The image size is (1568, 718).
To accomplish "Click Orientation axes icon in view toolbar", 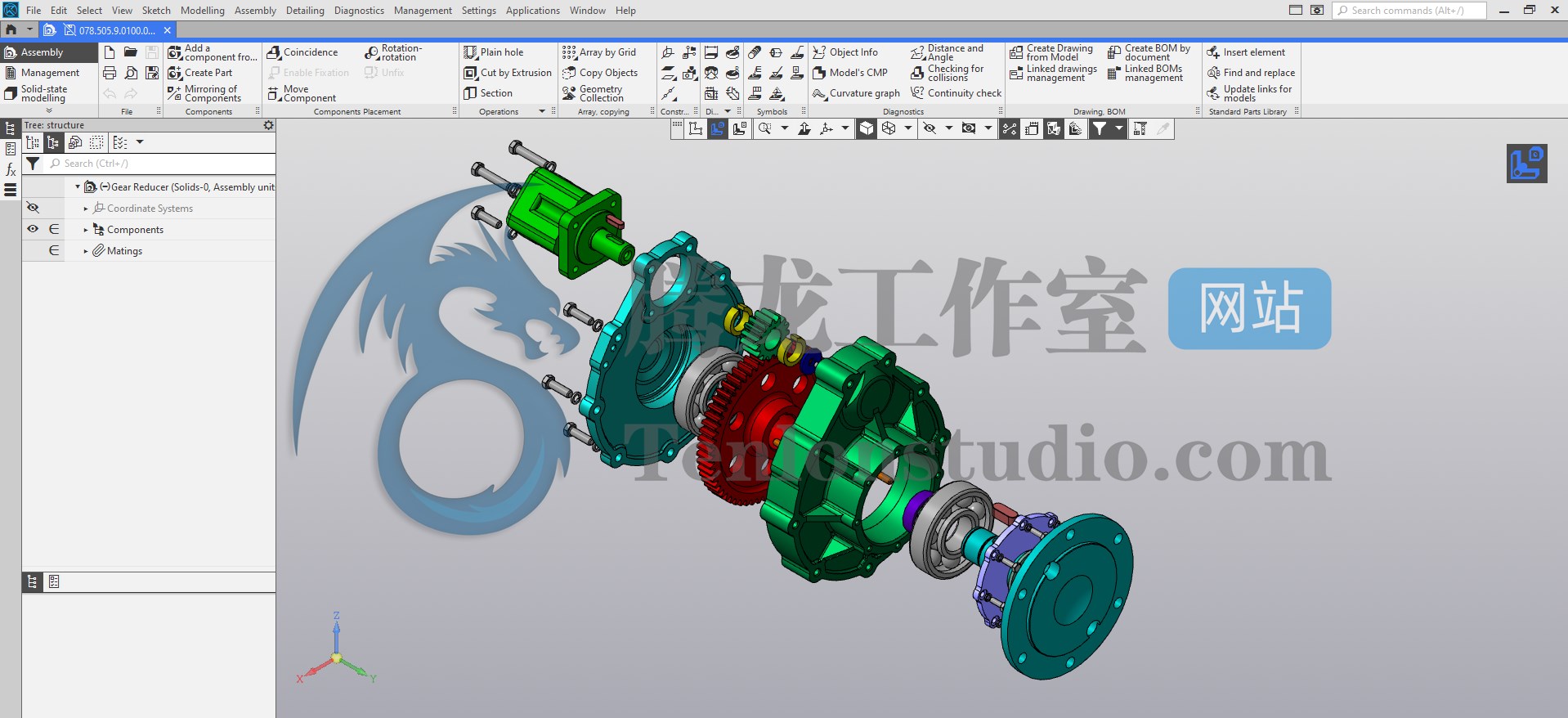I will (x=827, y=128).
